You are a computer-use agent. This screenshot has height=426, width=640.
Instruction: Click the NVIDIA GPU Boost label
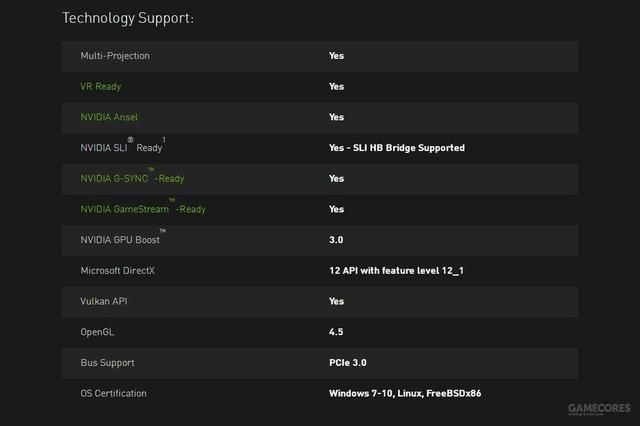(119, 240)
